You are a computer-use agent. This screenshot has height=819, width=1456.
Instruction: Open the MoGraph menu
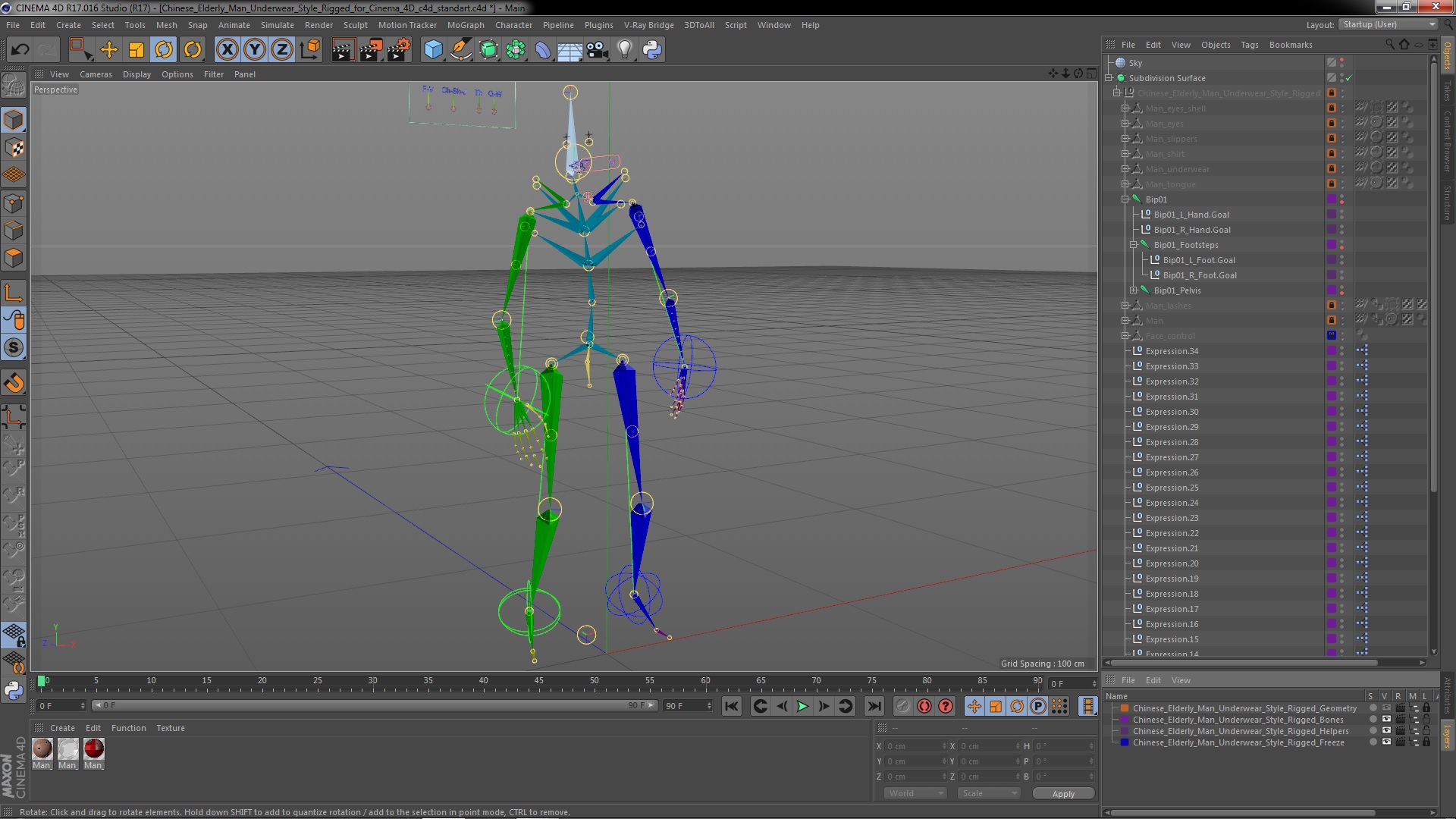[466, 25]
